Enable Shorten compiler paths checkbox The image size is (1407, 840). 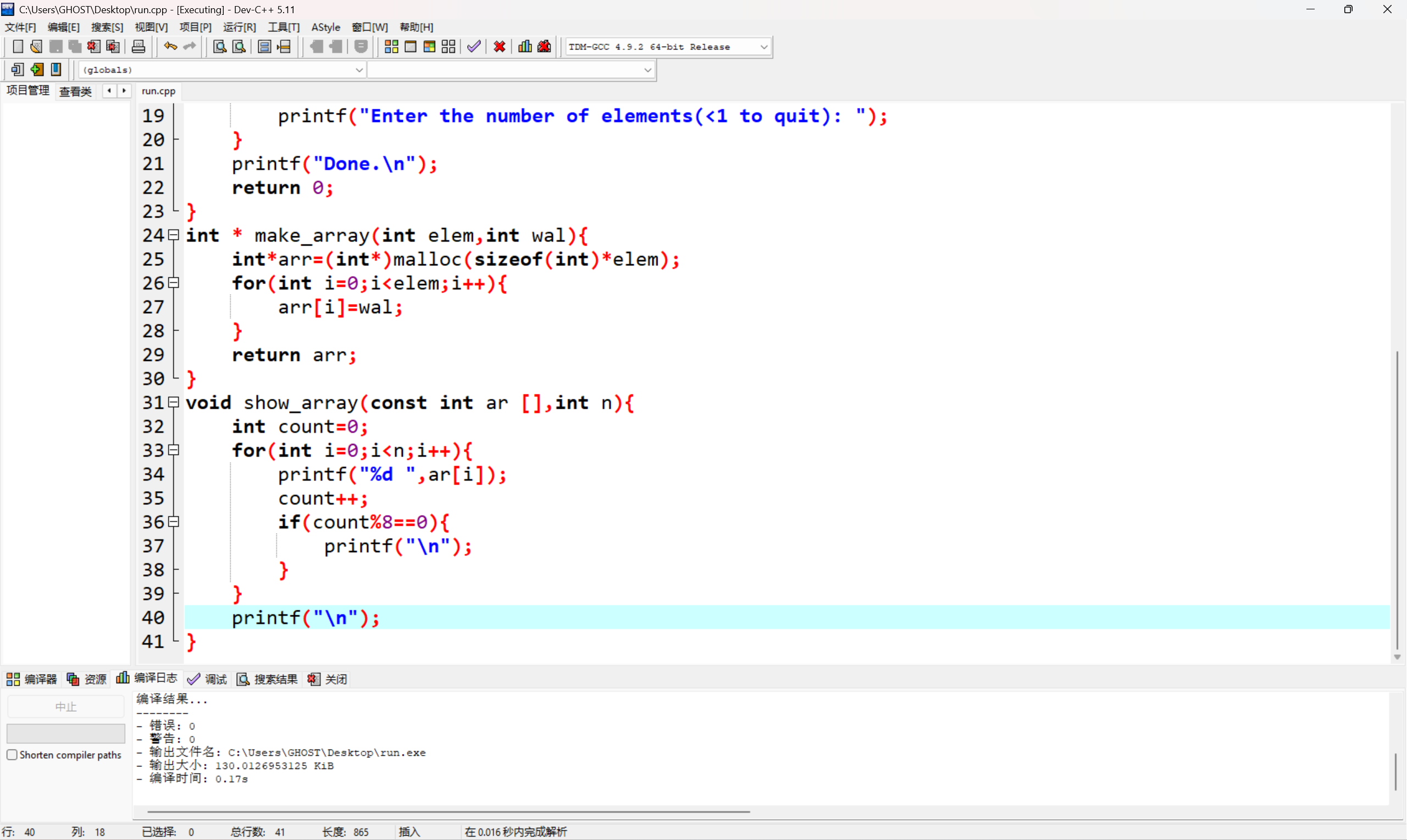tap(12, 754)
